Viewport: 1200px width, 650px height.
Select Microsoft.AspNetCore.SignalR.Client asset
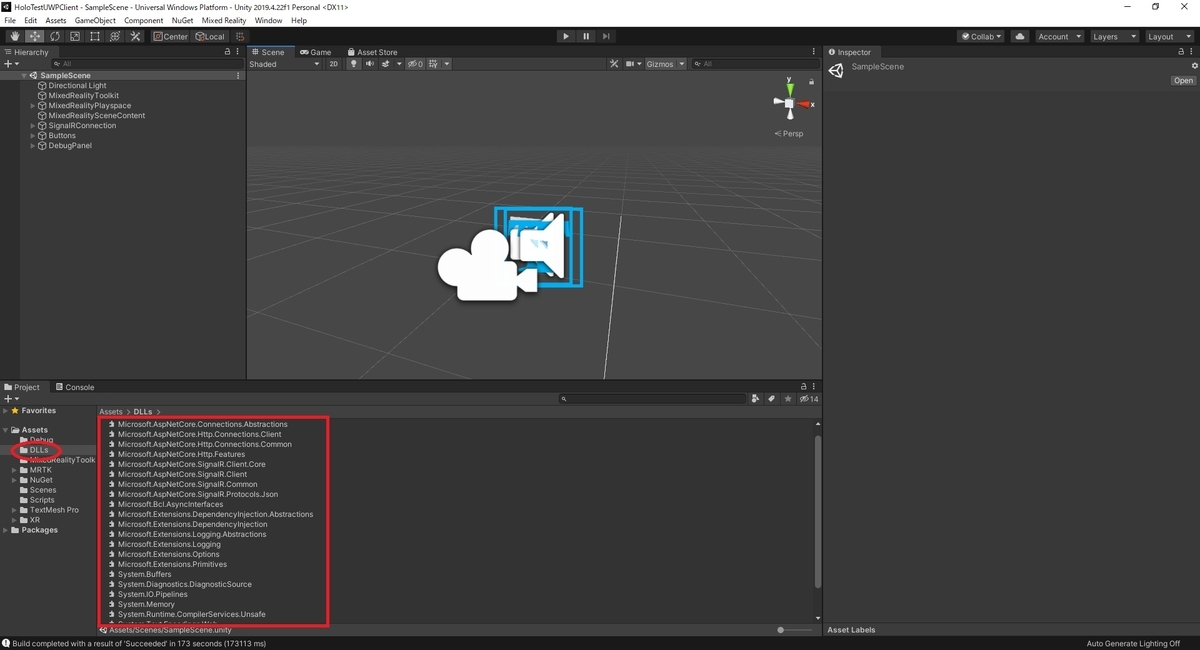click(x=182, y=474)
